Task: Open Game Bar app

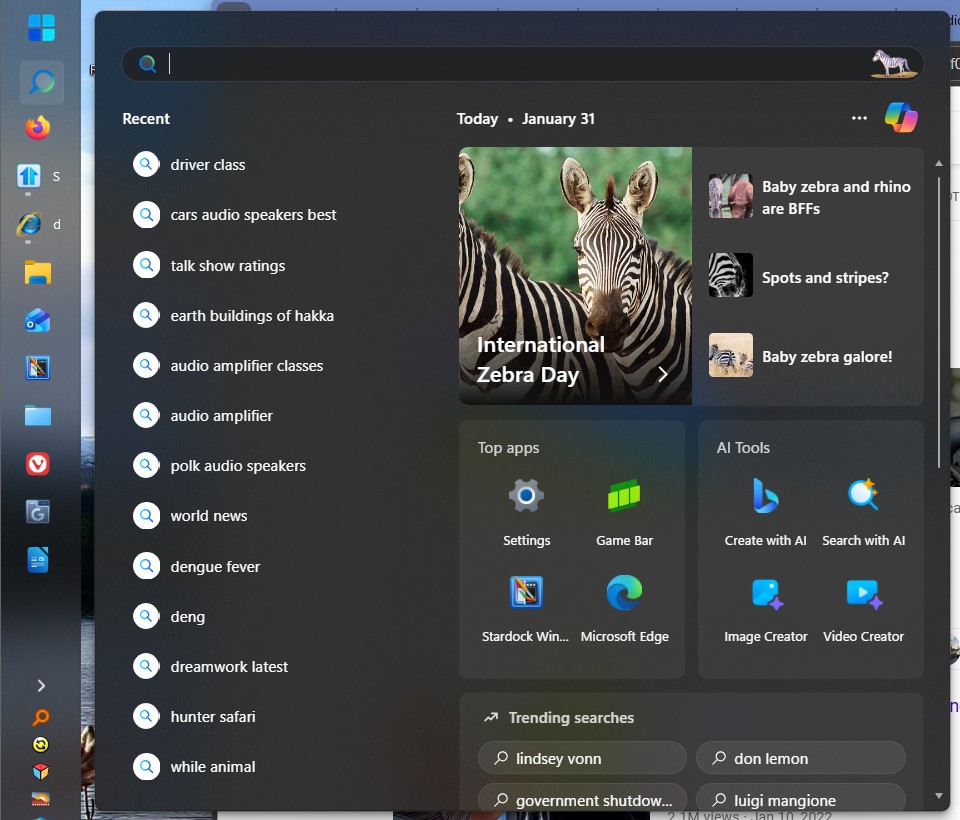Action: (x=624, y=512)
